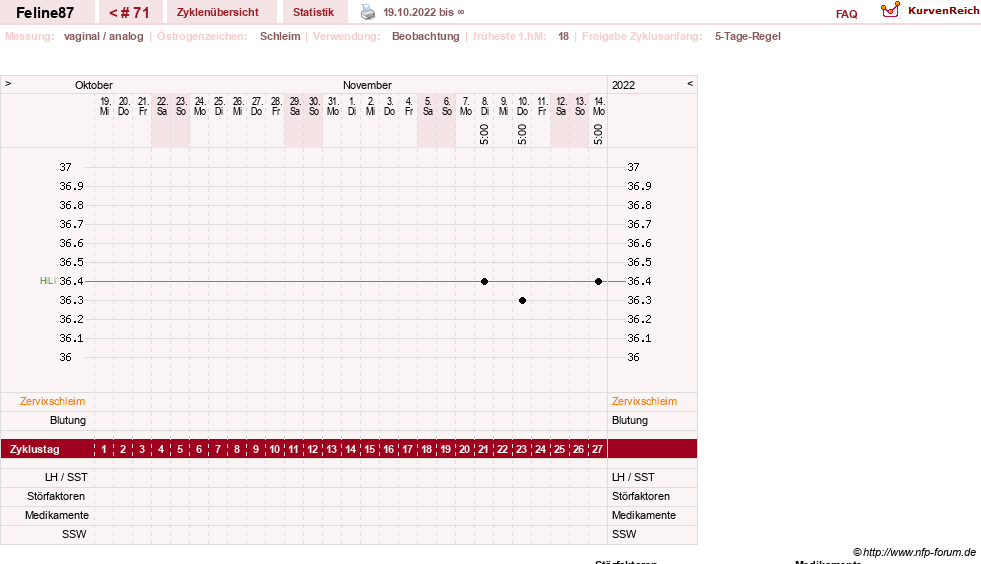Click the '<' arrow next to 2022
Viewport: 981px width, 564px height.
(690, 83)
